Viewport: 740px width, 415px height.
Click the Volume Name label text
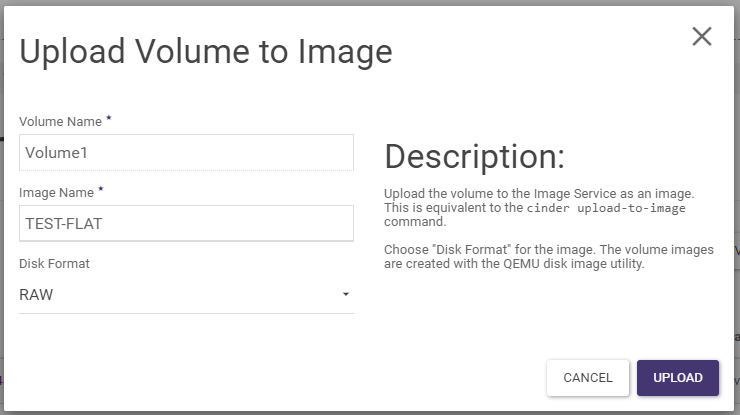60,122
